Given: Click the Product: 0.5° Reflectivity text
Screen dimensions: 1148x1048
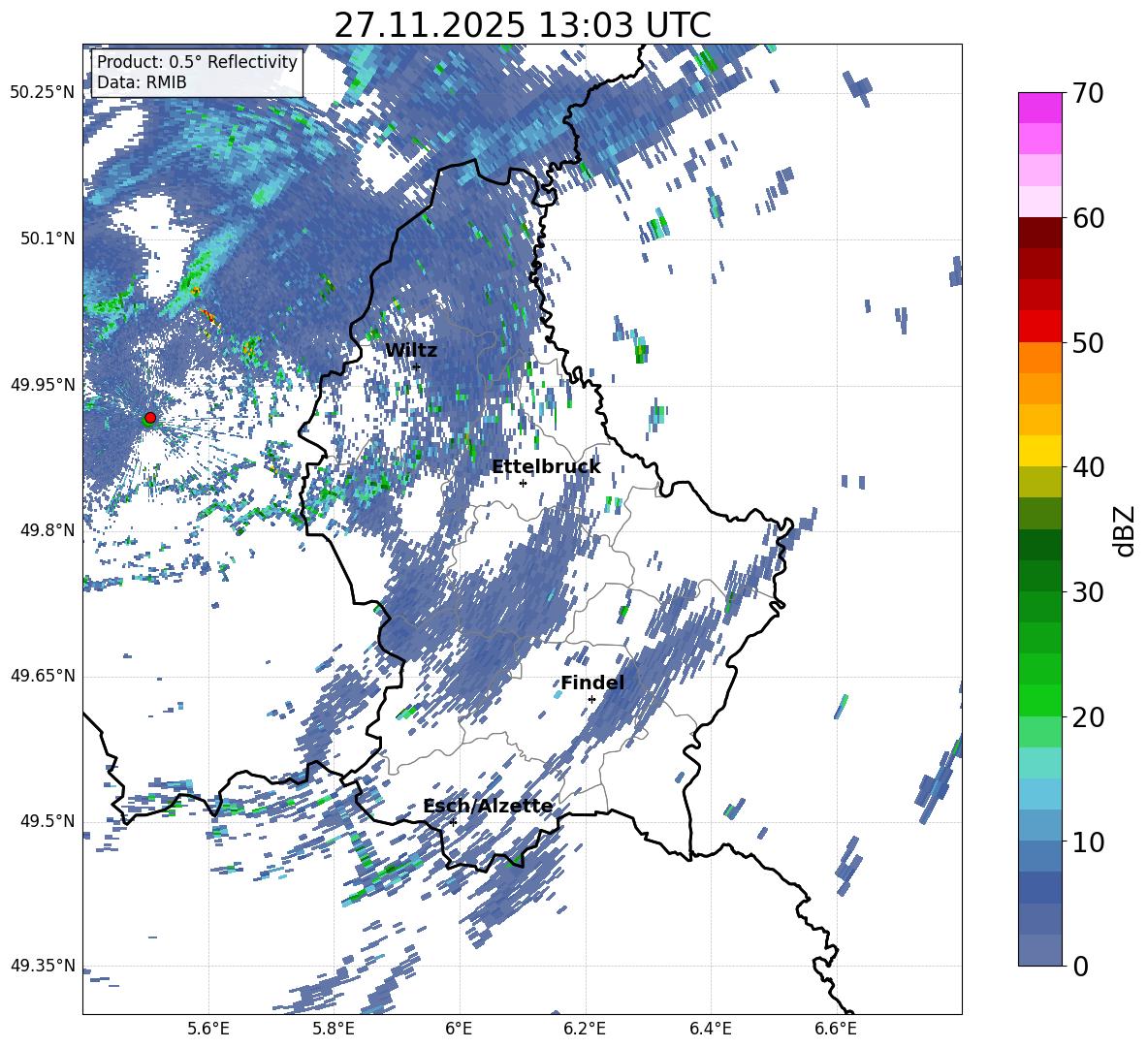Looking at the screenshot, I should [x=197, y=62].
